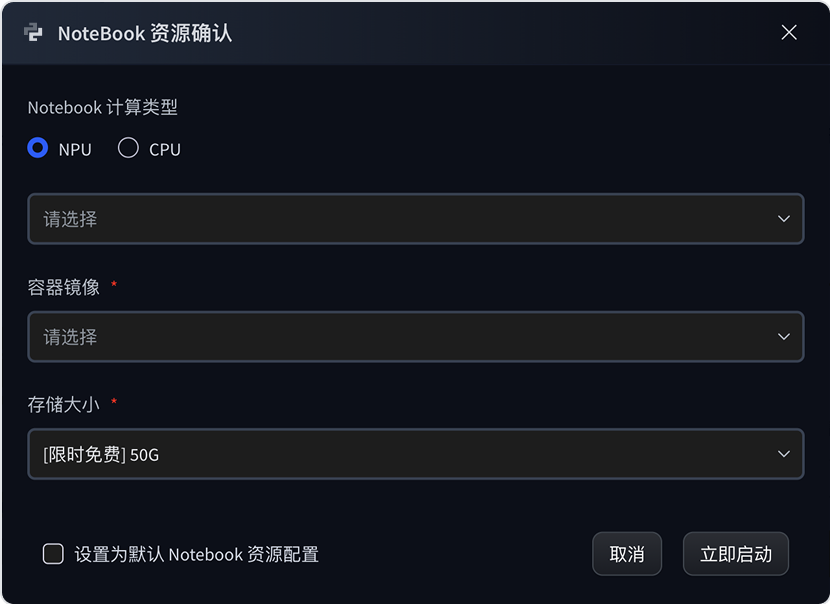Viewport: 830px width, 604px height.
Task: Click the 存储大小 field label
Action: click(64, 405)
